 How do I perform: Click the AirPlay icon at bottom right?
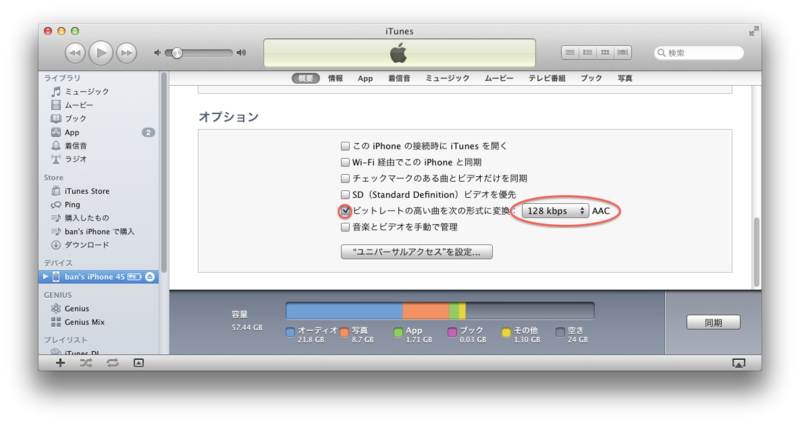738,363
